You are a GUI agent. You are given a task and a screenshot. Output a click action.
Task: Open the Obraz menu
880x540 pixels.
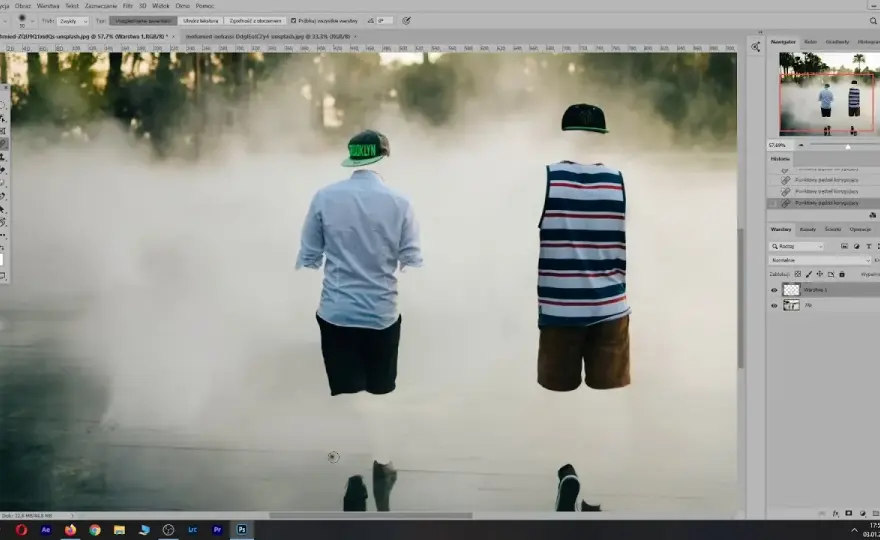22,6
